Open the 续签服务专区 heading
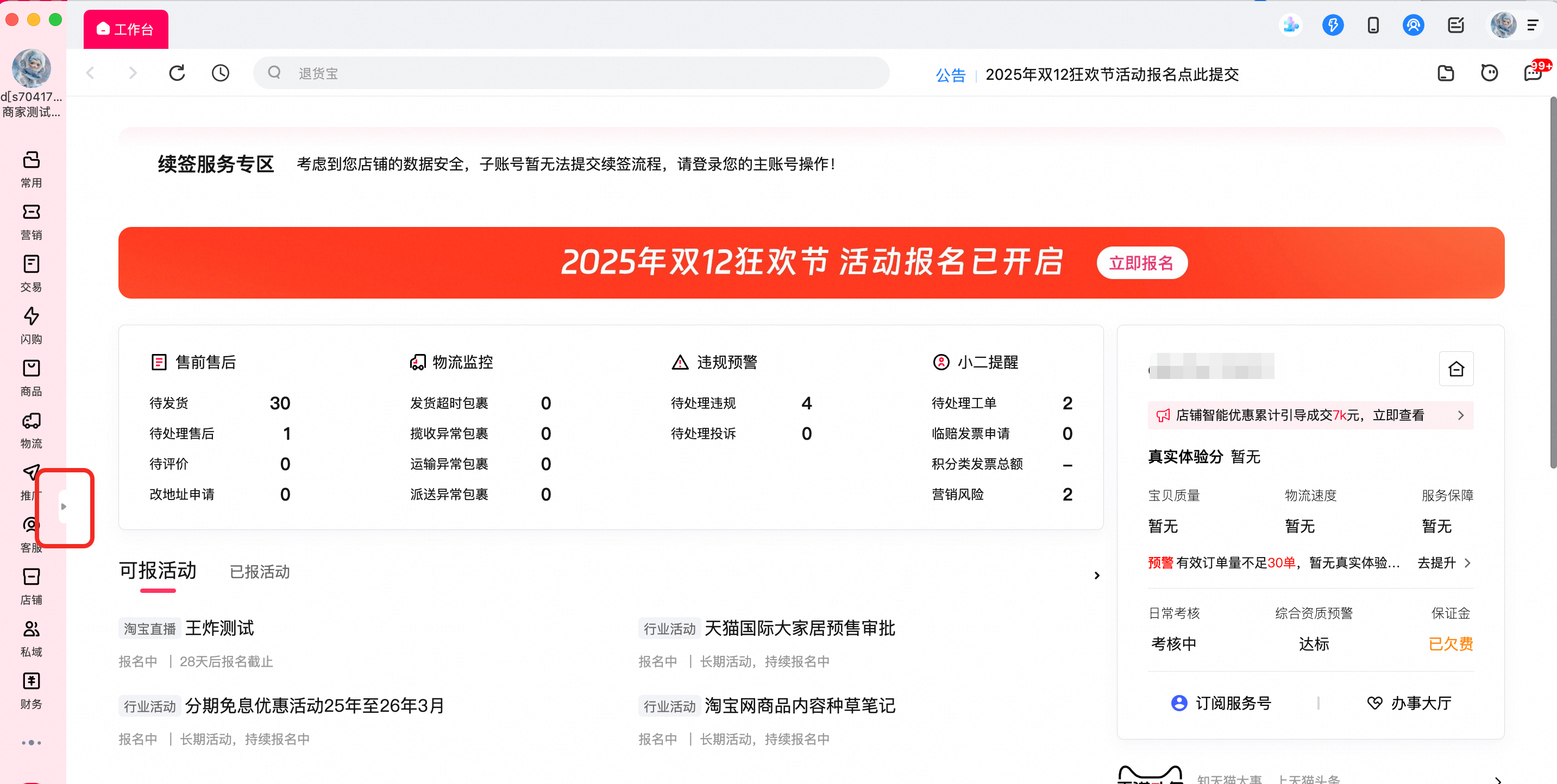Viewport: 1557px width, 784px height. 215,163
